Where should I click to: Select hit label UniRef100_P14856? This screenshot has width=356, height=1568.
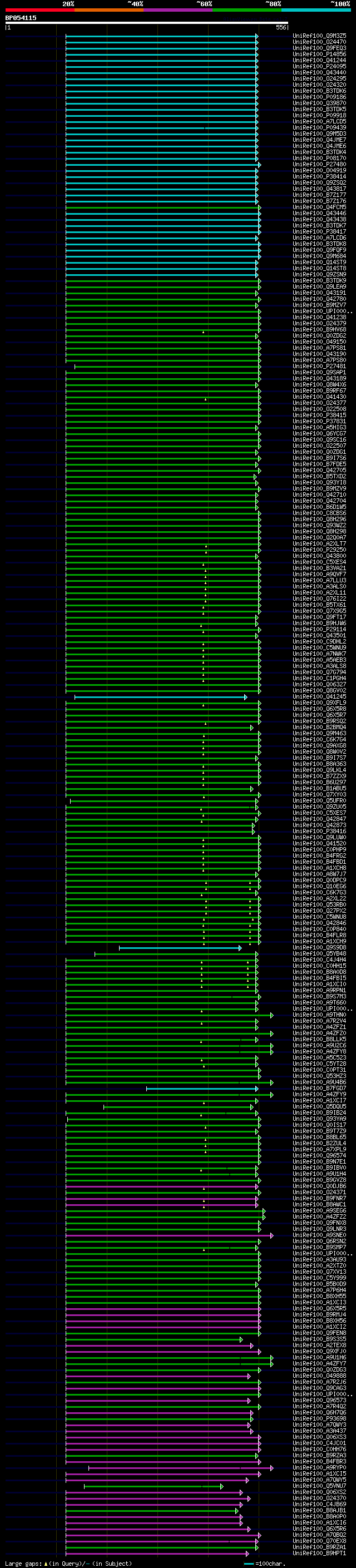click(319, 54)
